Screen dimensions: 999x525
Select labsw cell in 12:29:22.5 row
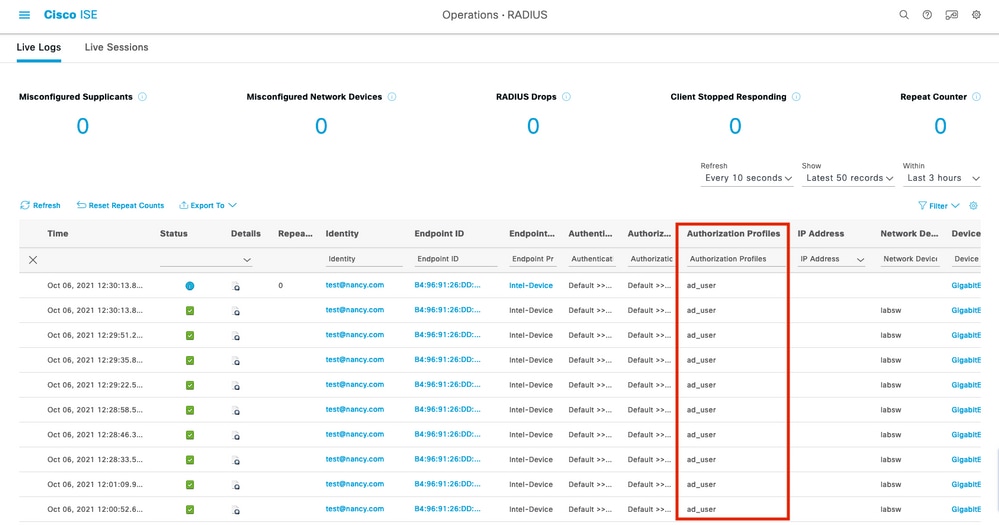[891, 385]
